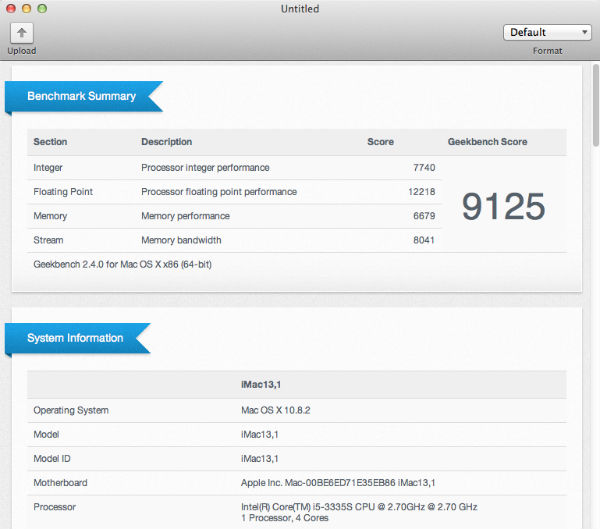Viewport: 600px width, 529px height.
Task: Click the Geekbench 2.4.0 version text
Action: point(122,264)
